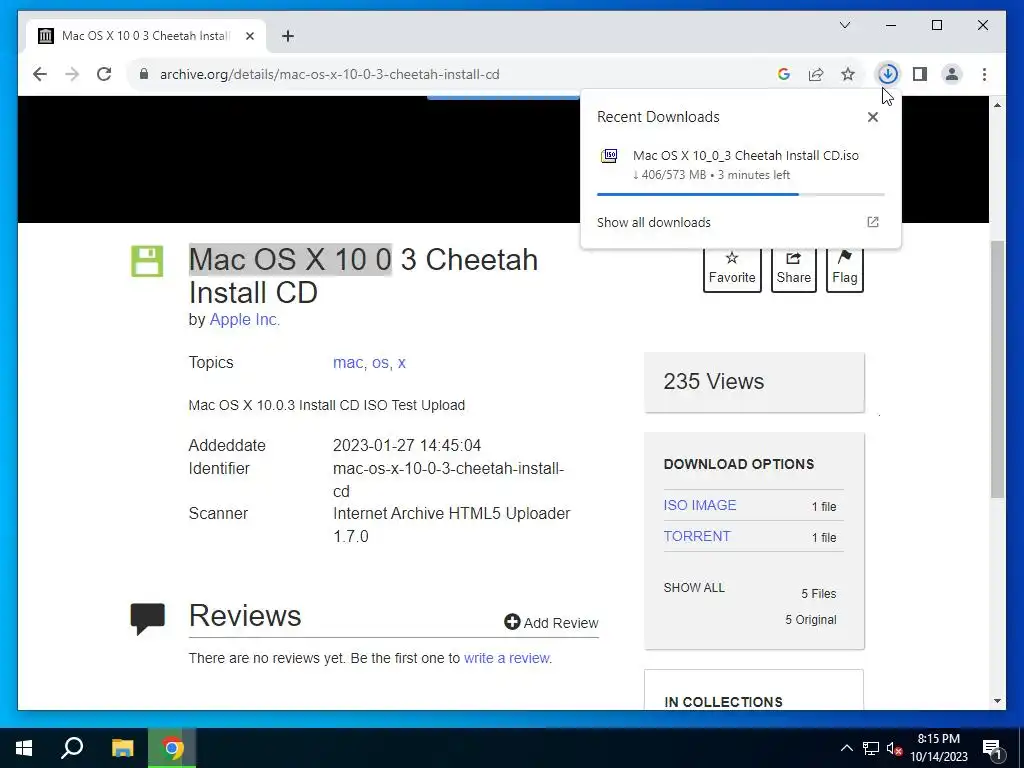Favorite this archive item
The width and height of the screenshot is (1024, 768).
pos(732,268)
